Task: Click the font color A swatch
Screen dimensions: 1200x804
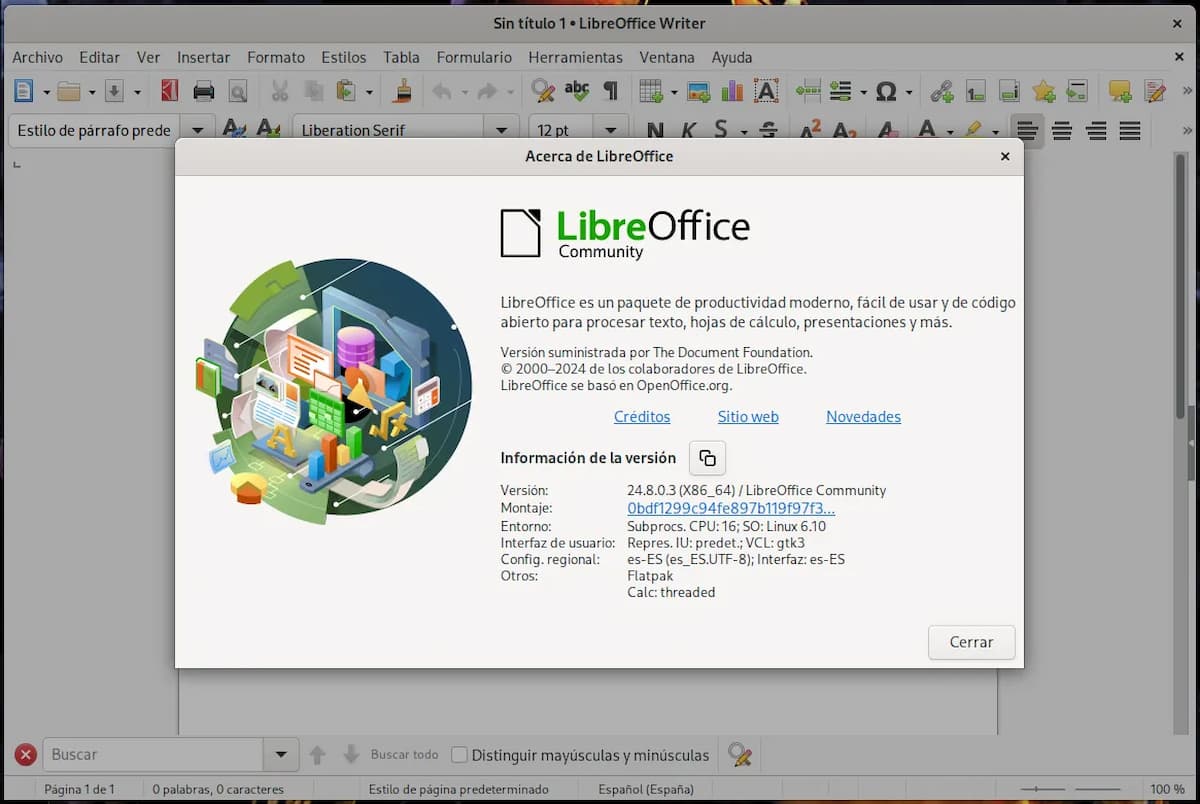Action: click(x=927, y=130)
